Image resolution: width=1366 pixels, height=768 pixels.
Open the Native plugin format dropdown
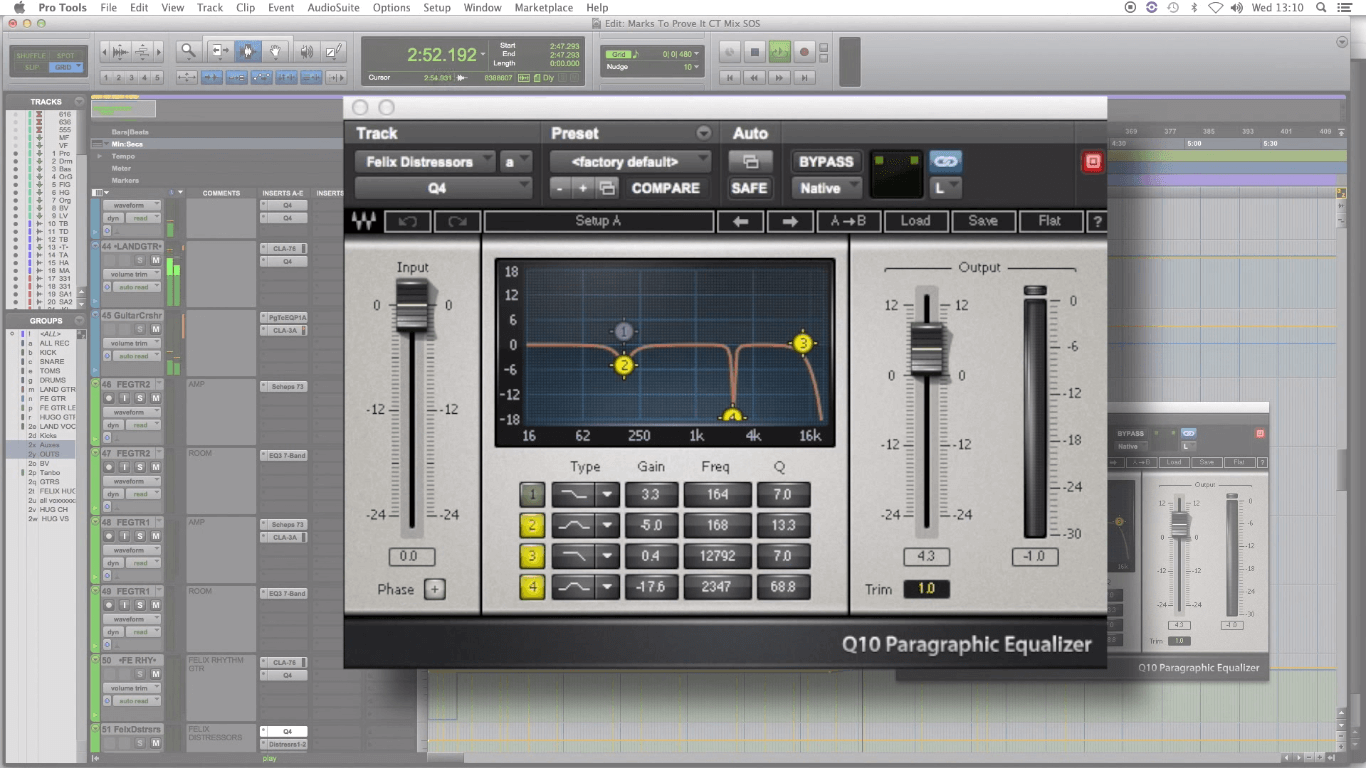pyautogui.click(x=828, y=187)
